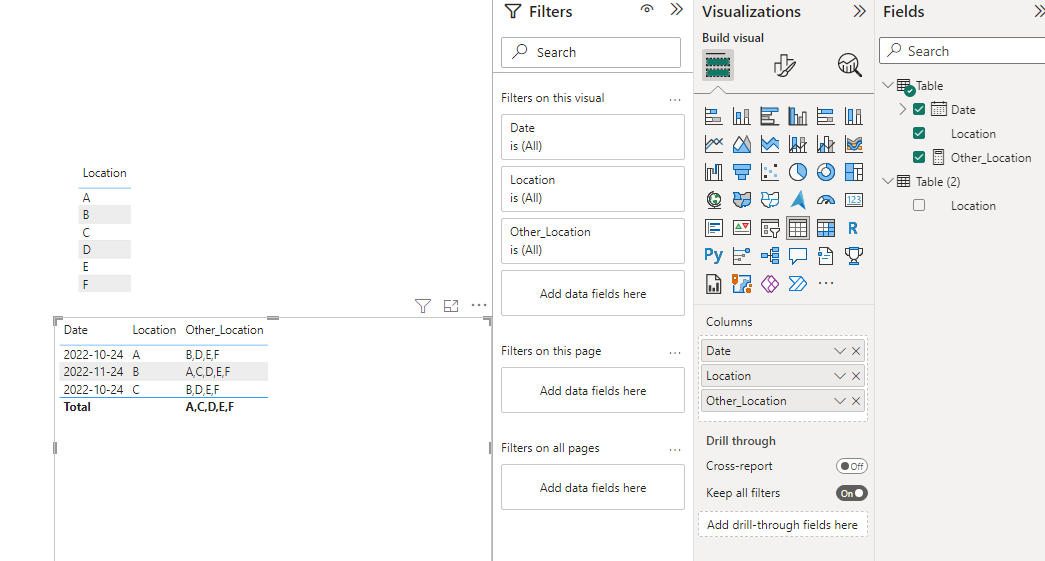Select the waterfall chart visual

tap(713, 172)
